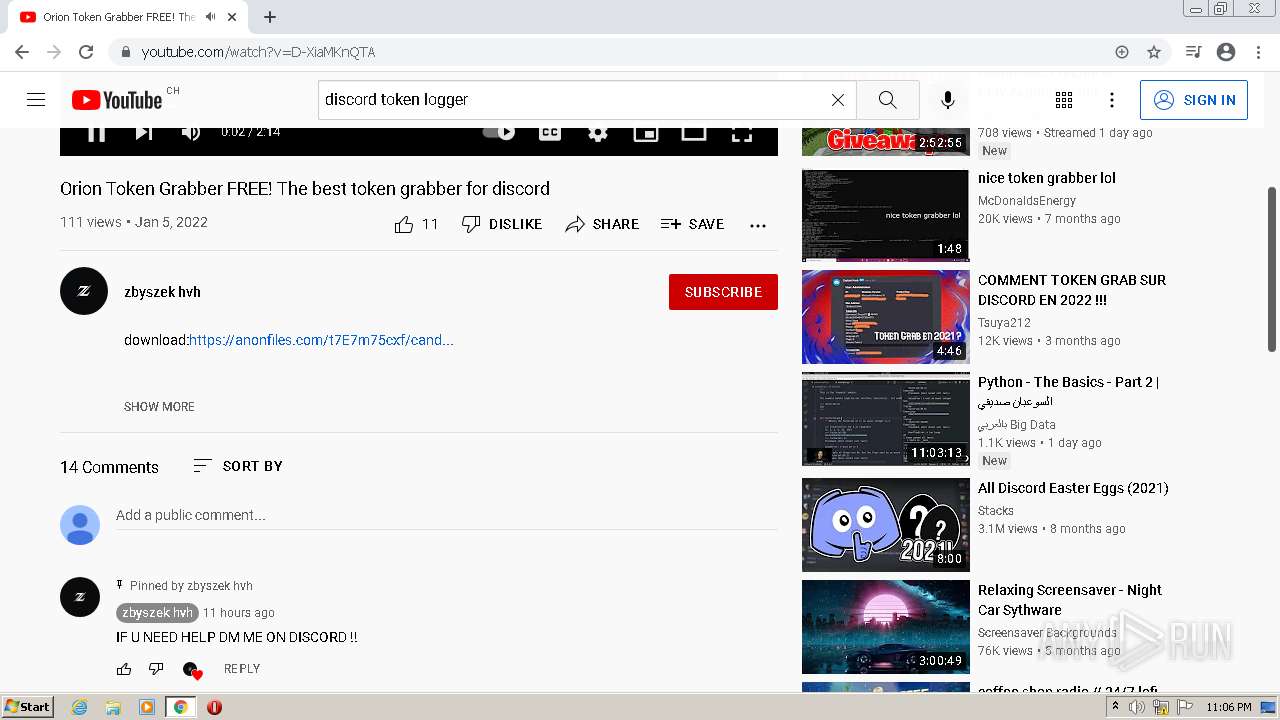
Task: Open the YouTube hamburger guide menu
Action: click(36, 100)
